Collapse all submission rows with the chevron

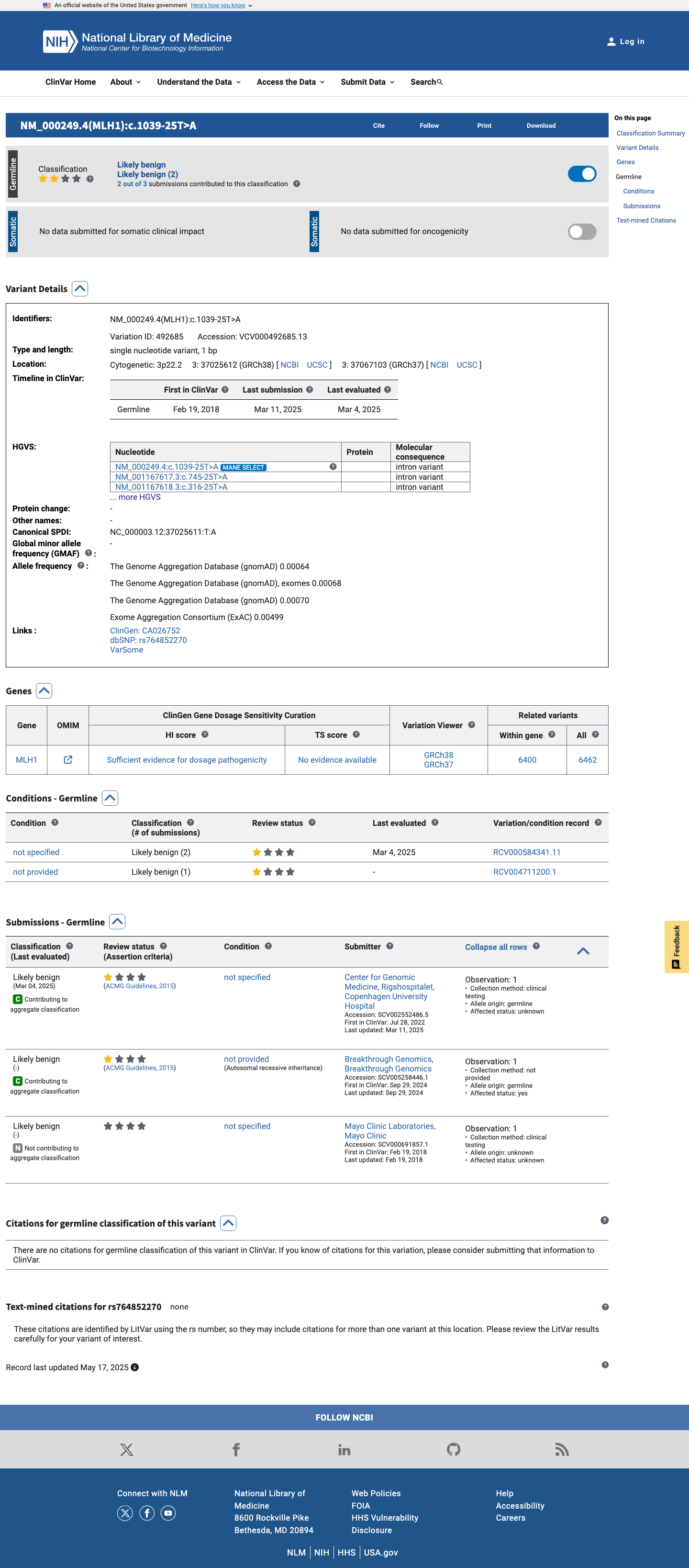pyautogui.click(x=583, y=951)
